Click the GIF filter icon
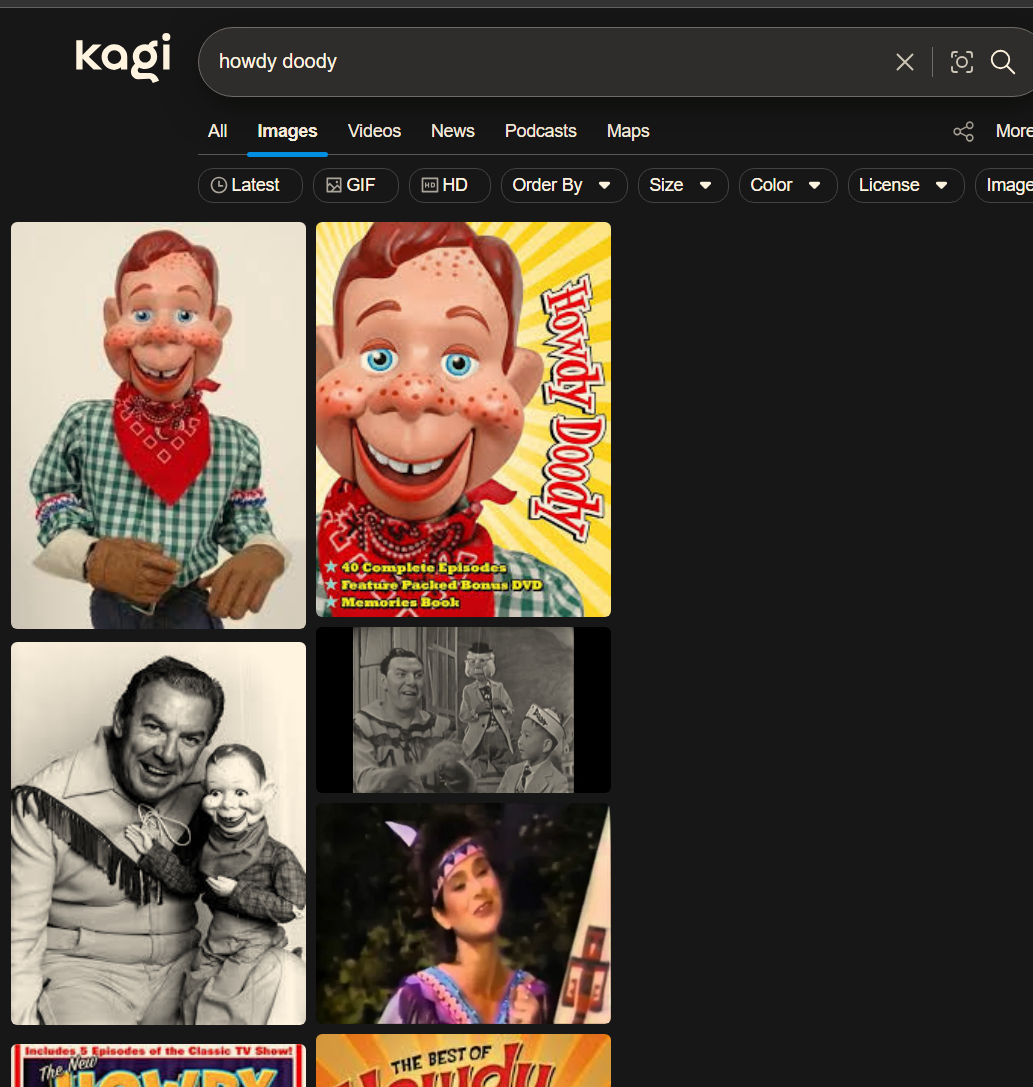This screenshot has height=1087, width=1033. pos(335,185)
